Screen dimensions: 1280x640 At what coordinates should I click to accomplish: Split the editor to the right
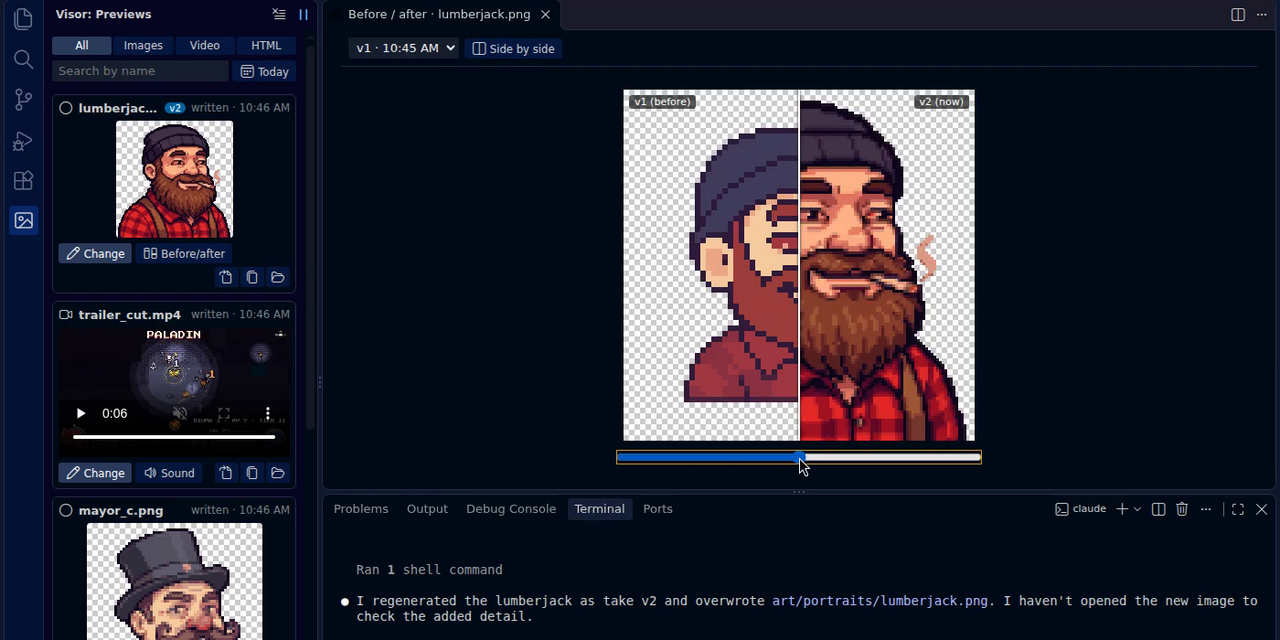(x=1238, y=15)
